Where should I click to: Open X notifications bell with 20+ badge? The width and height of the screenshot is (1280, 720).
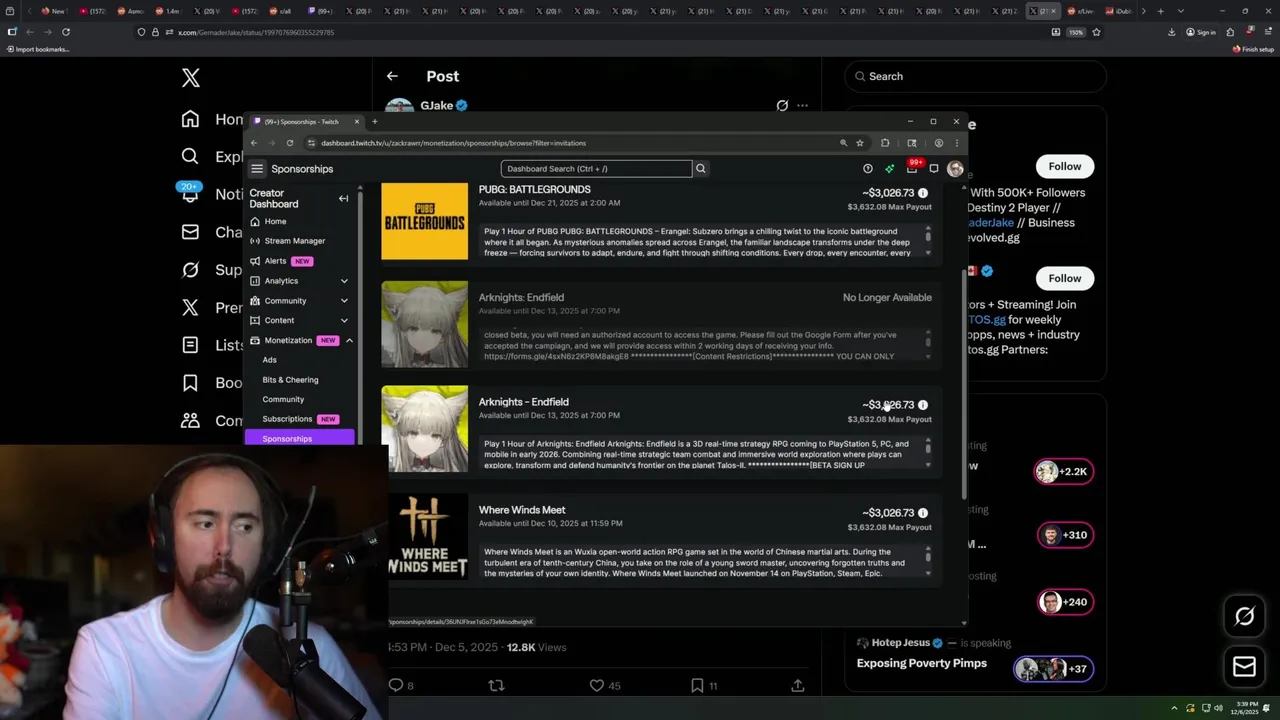190,193
